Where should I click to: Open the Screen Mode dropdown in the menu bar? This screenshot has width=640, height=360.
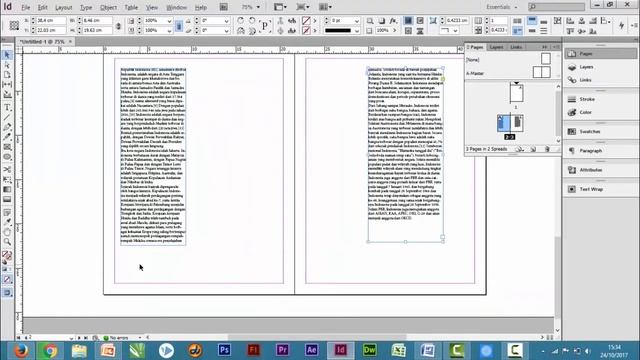point(302,7)
